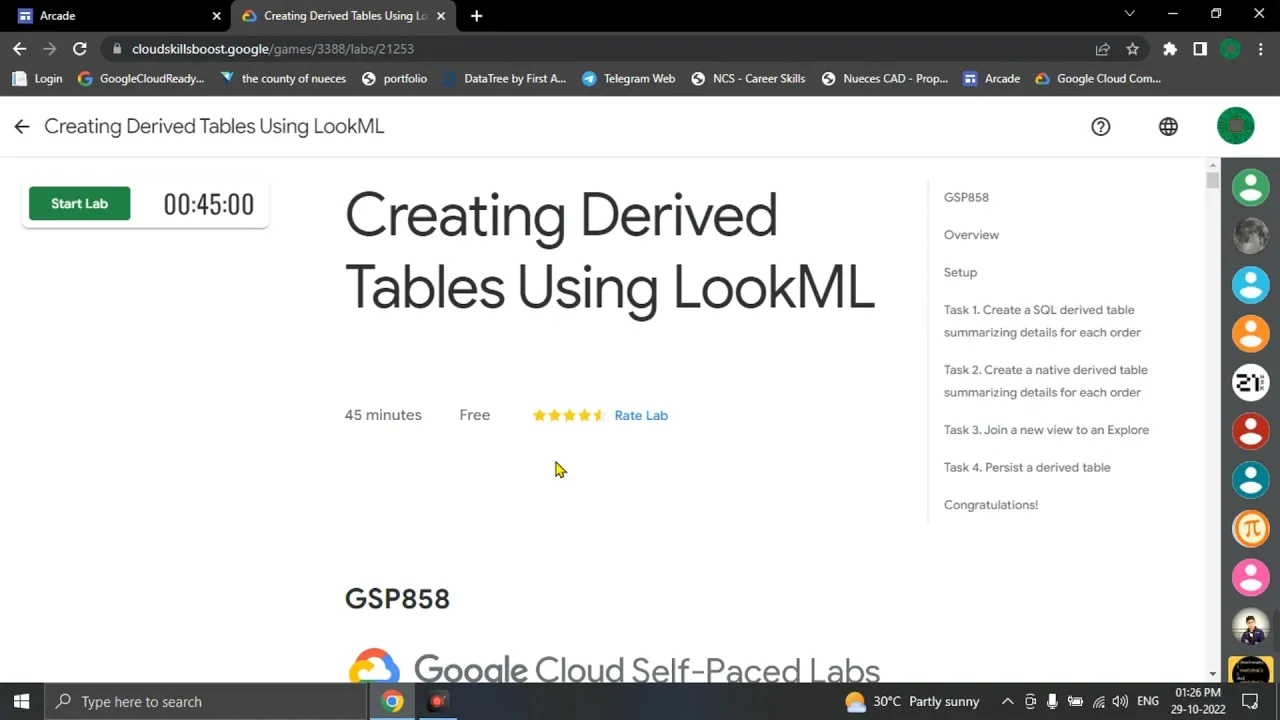1280x720 pixels.
Task: Close the Arcade tab
Action: click(216, 15)
